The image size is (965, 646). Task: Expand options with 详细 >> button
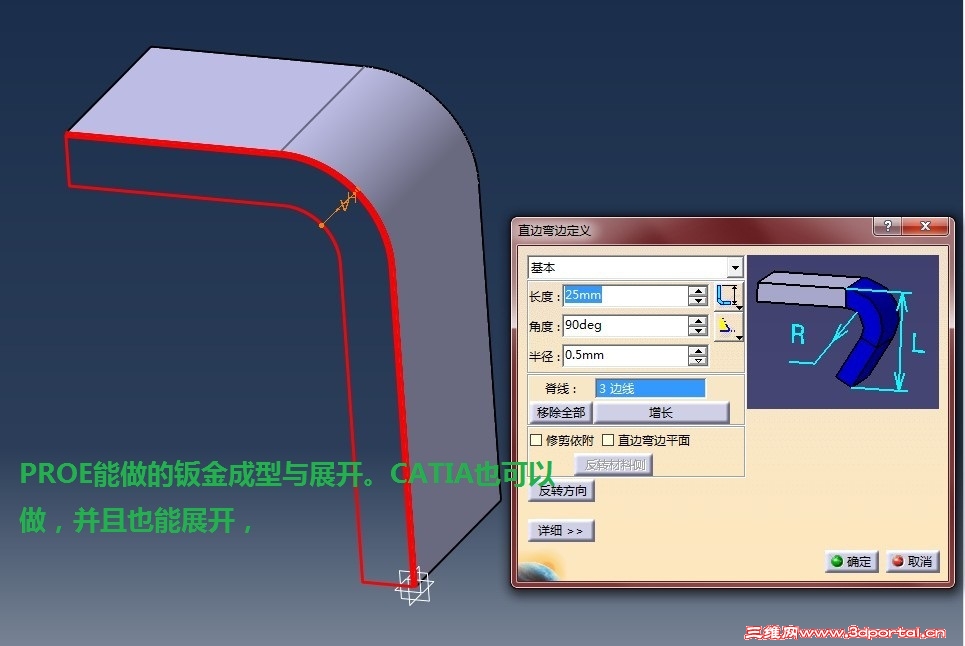561,530
